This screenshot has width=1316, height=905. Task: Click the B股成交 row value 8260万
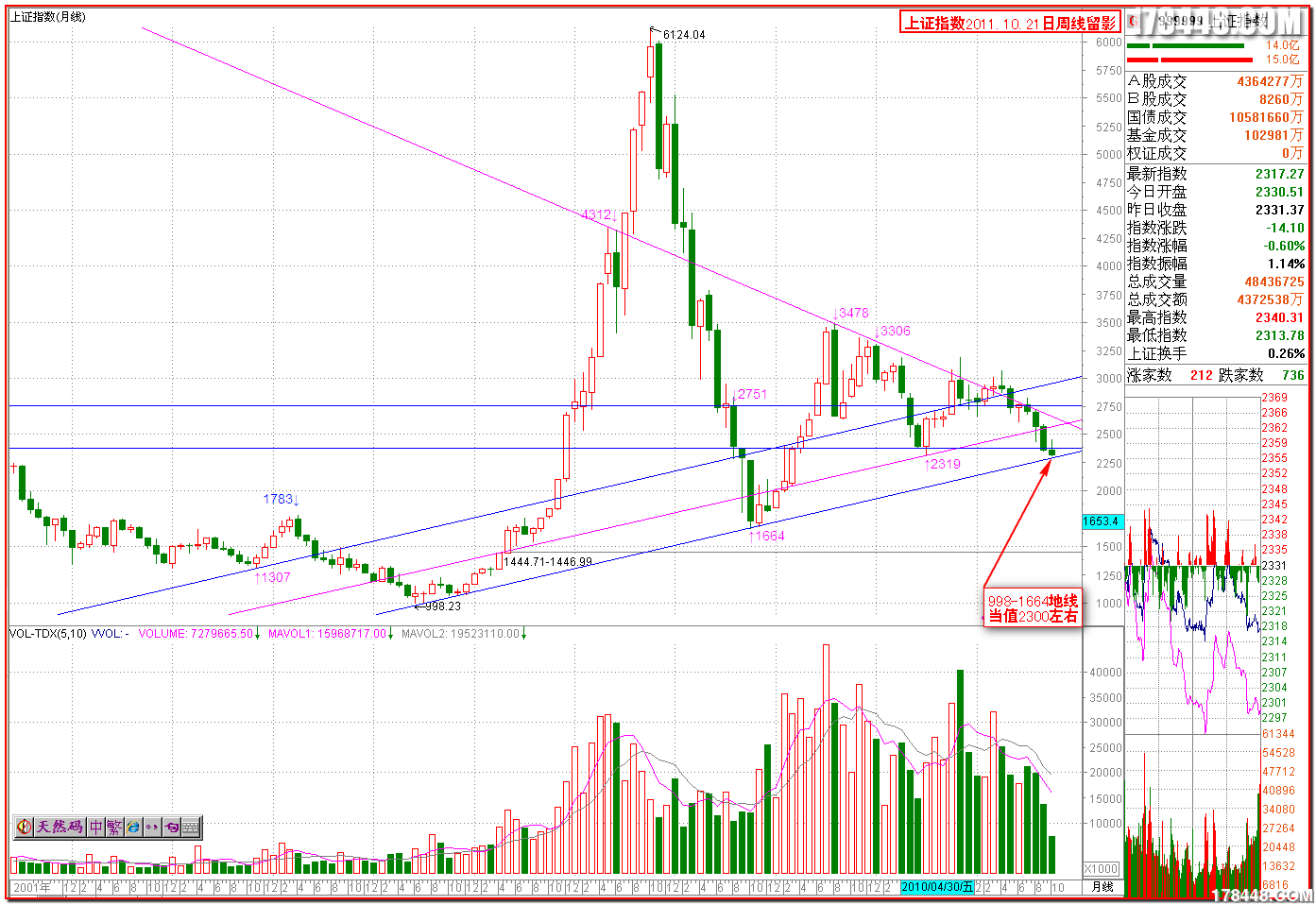point(1280,99)
